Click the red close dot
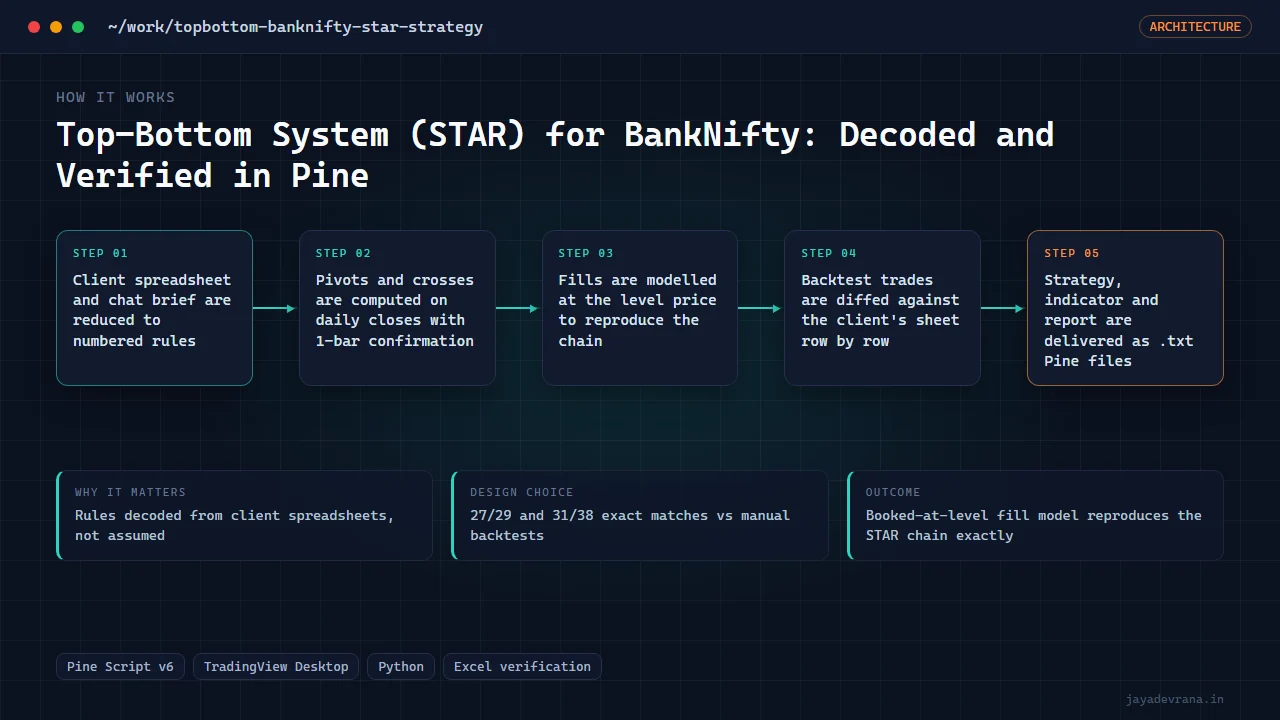Screen dimensions: 1280x720 click(34, 27)
